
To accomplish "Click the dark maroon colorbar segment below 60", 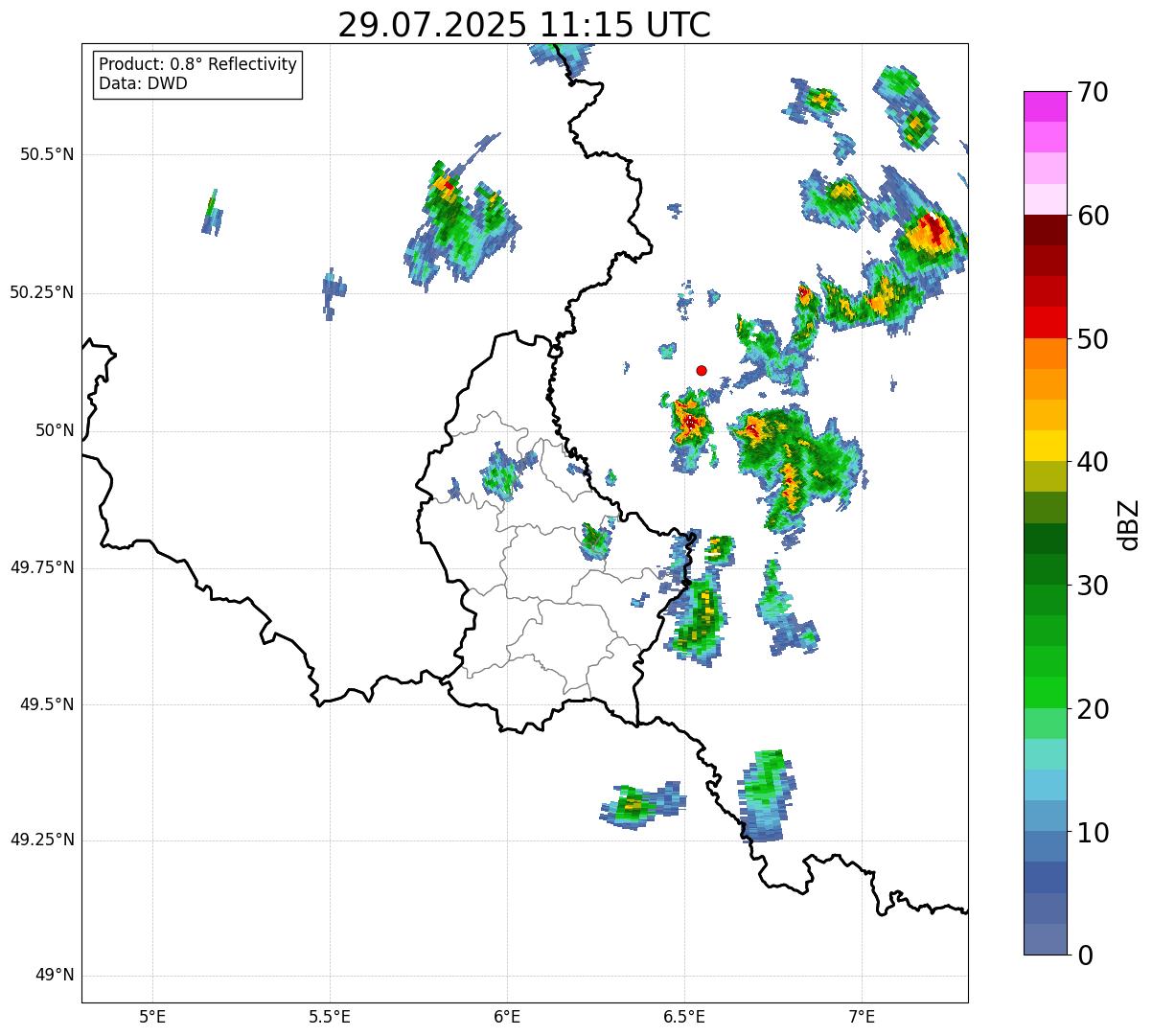I will point(1045,230).
